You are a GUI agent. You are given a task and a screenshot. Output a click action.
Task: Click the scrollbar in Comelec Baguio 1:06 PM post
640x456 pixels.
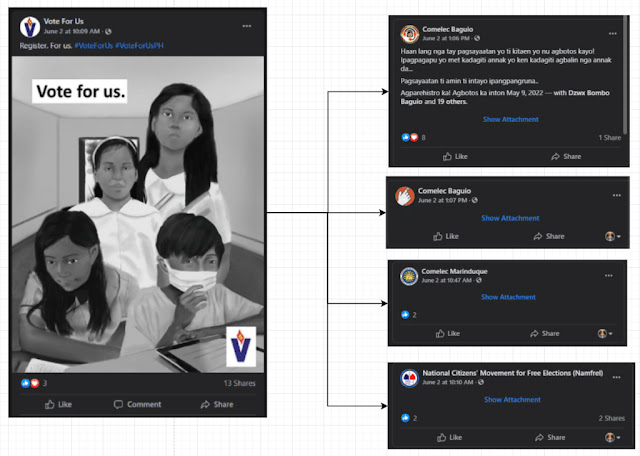point(625,75)
